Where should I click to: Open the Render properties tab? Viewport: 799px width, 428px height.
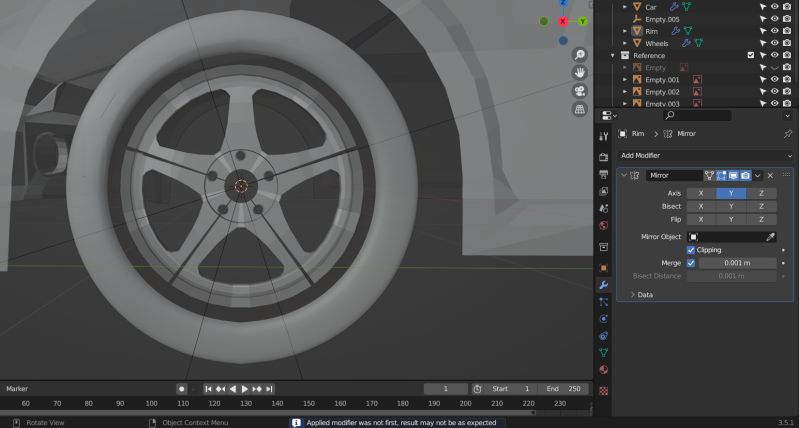pos(603,157)
